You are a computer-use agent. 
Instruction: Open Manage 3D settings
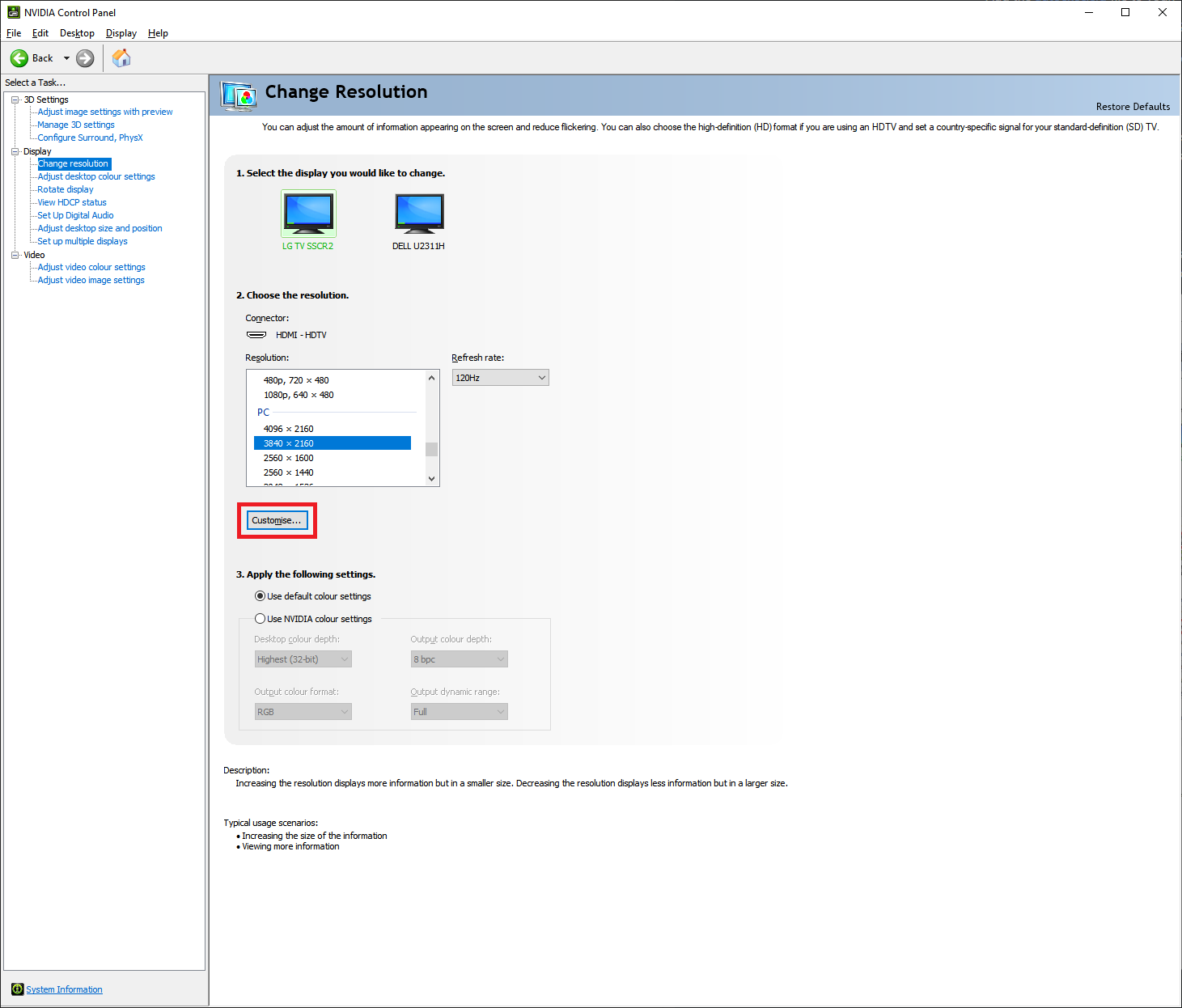[x=76, y=125]
